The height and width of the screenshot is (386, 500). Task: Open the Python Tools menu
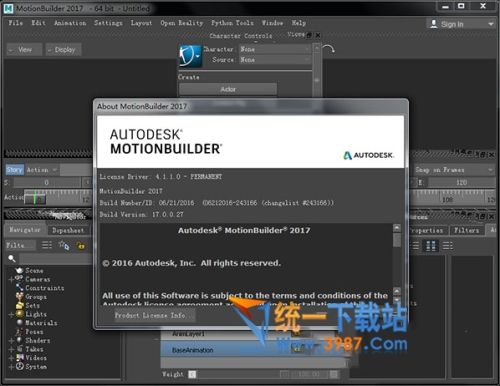(232, 23)
